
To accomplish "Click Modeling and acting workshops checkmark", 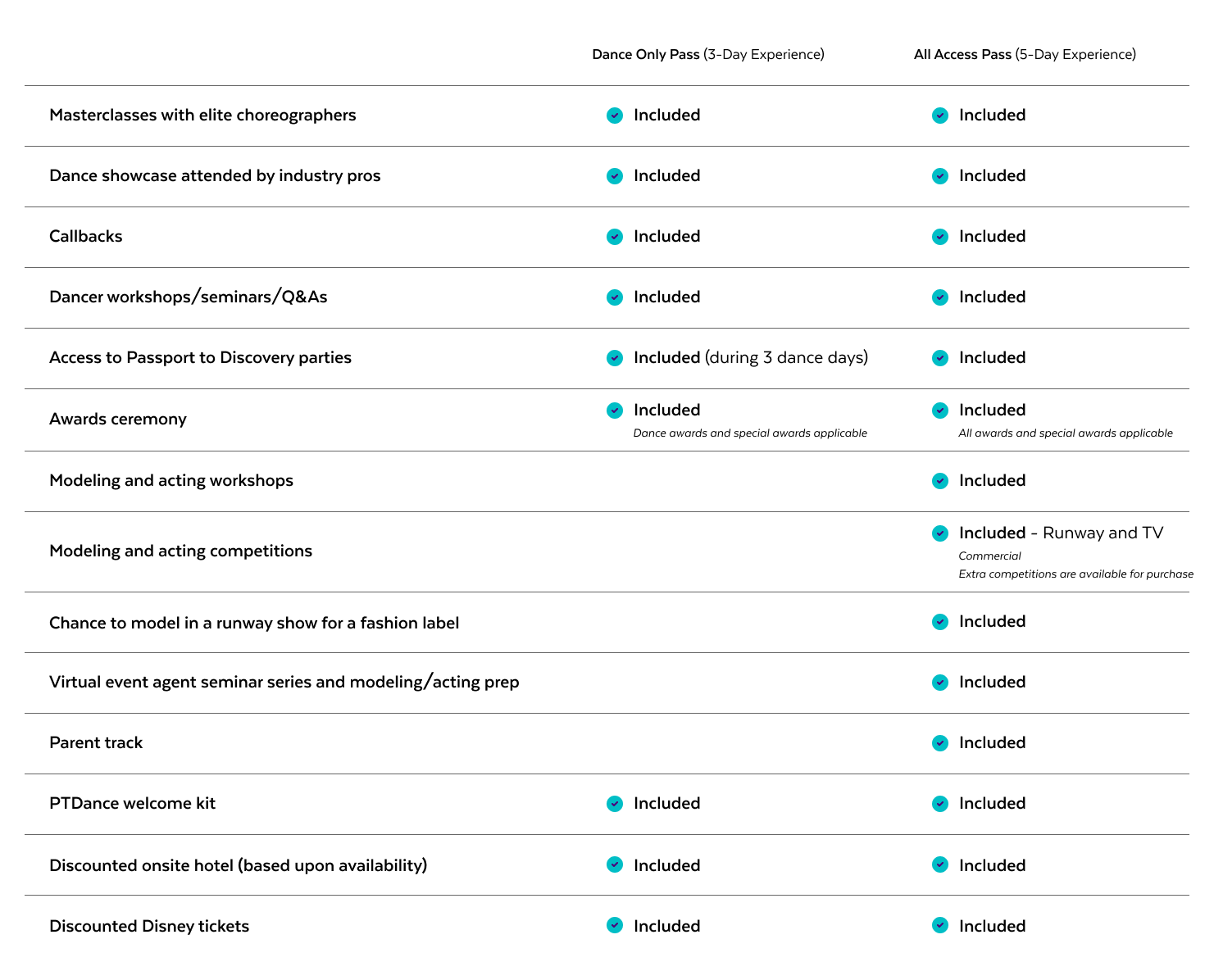I will 940,481.
